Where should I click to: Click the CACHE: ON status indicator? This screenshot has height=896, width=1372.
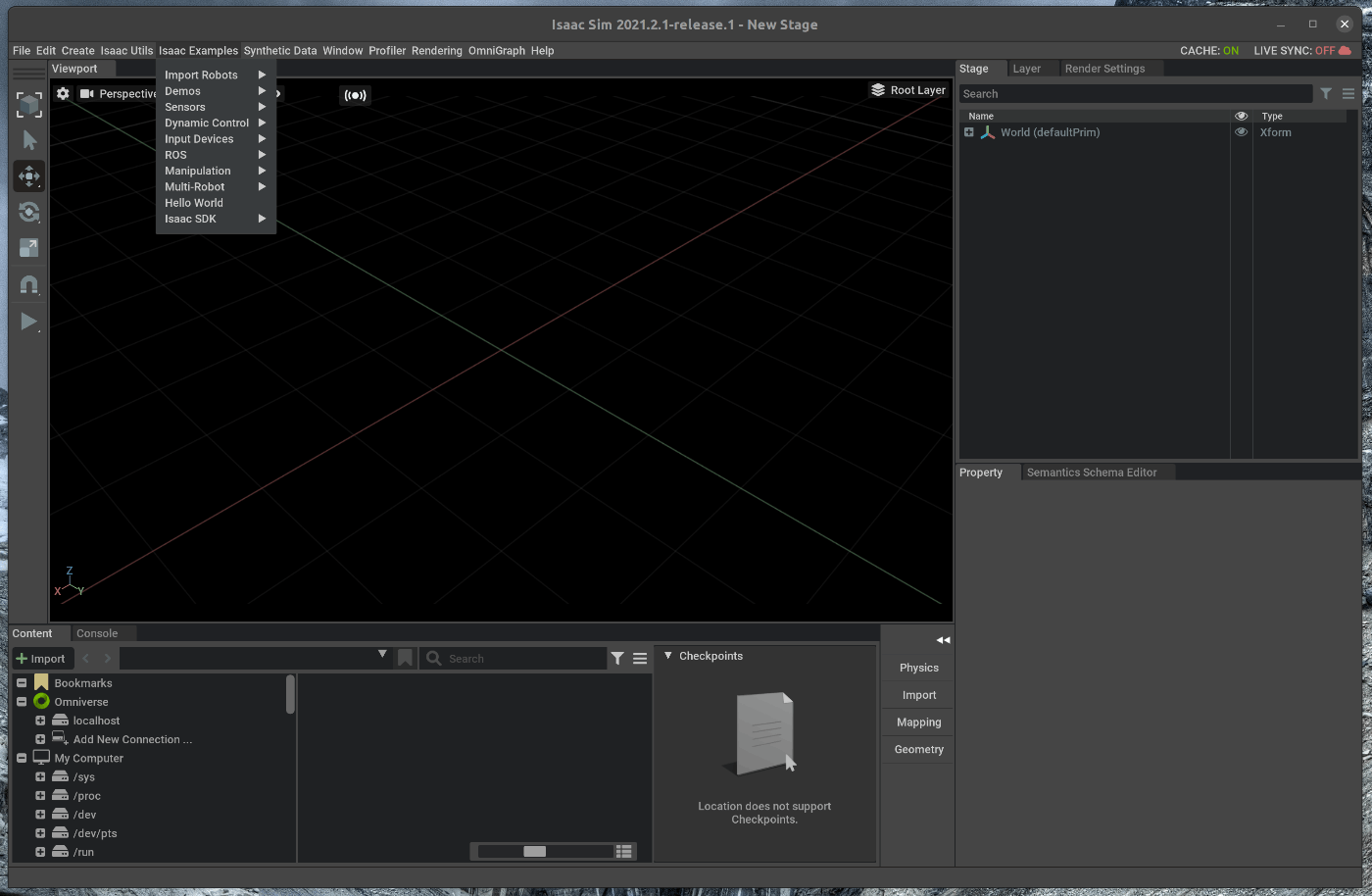pos(1209,51)
